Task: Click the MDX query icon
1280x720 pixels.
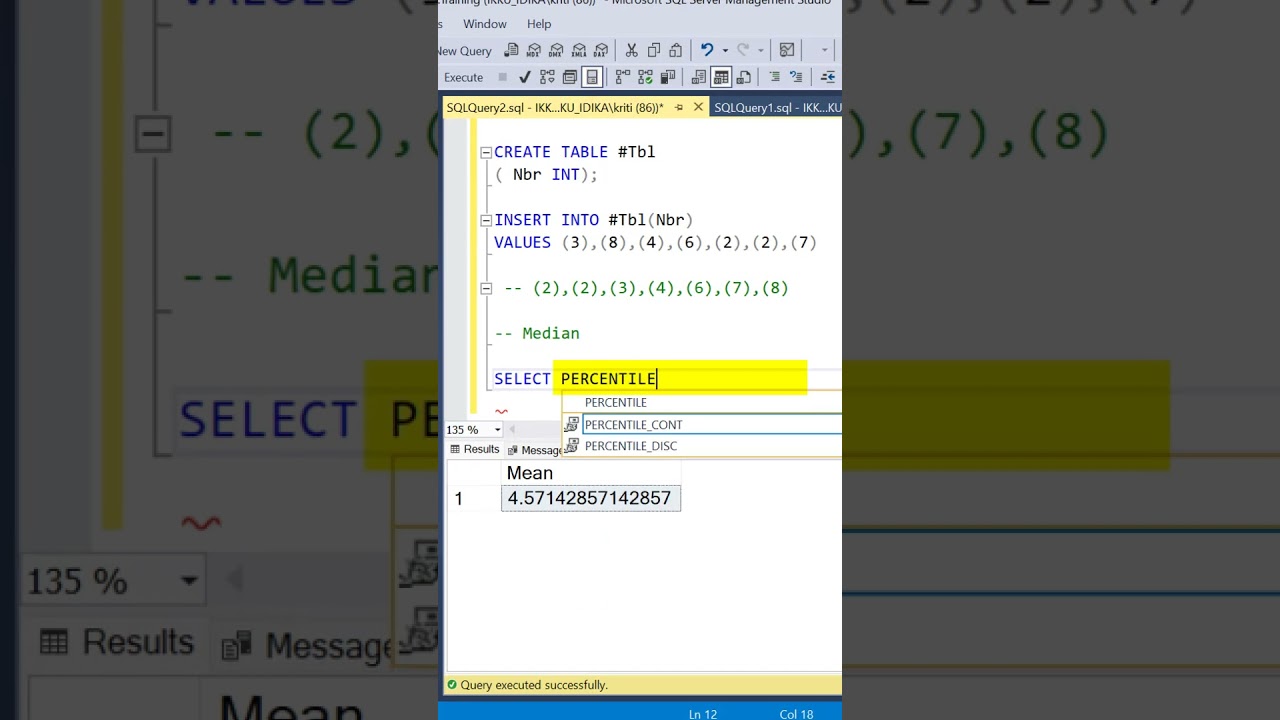Action: pyautogui.click(x=533, y=50)
